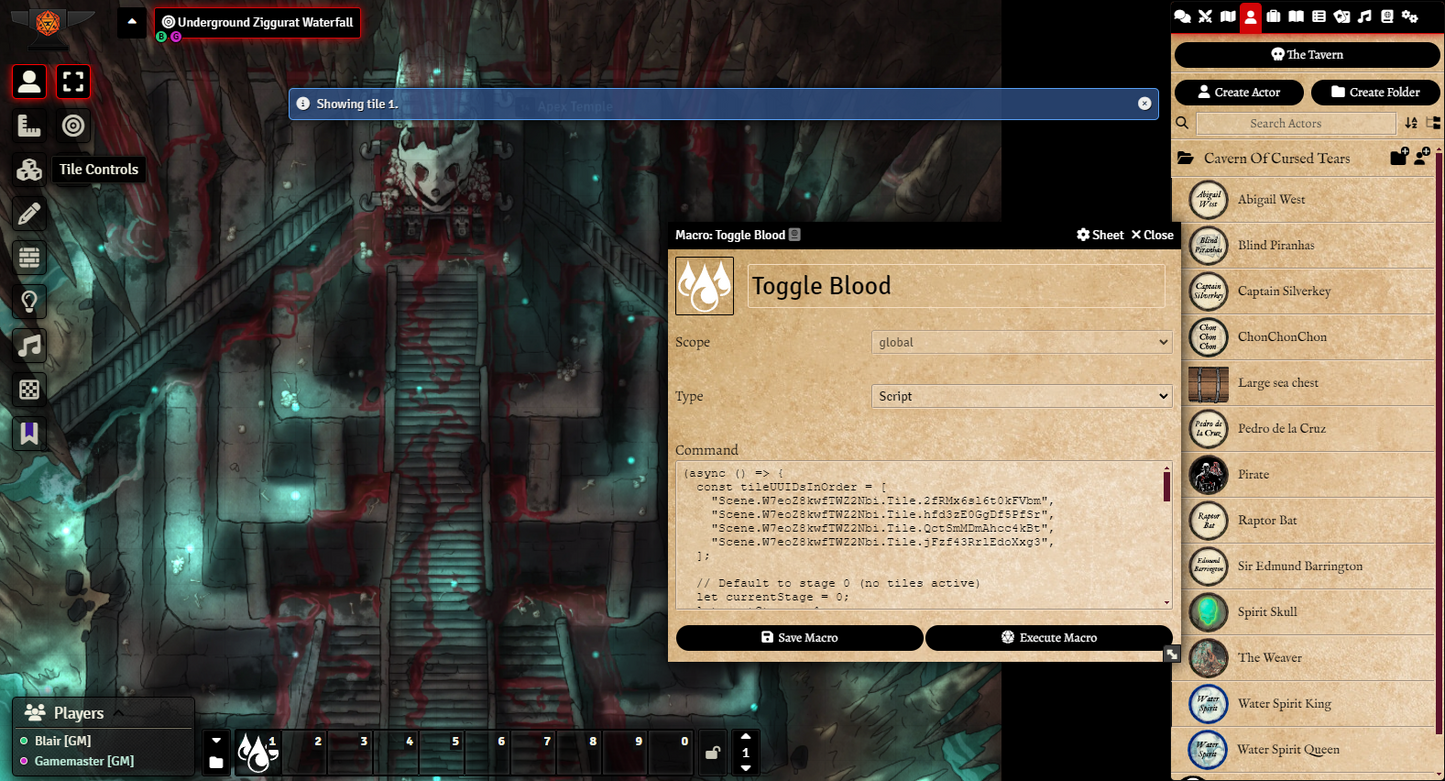Image resolution: width=1445 pixels, height=781 pixels.
Task: Click the Search Actors input field
Action: pyautogui.click(x=1295, y=123)
